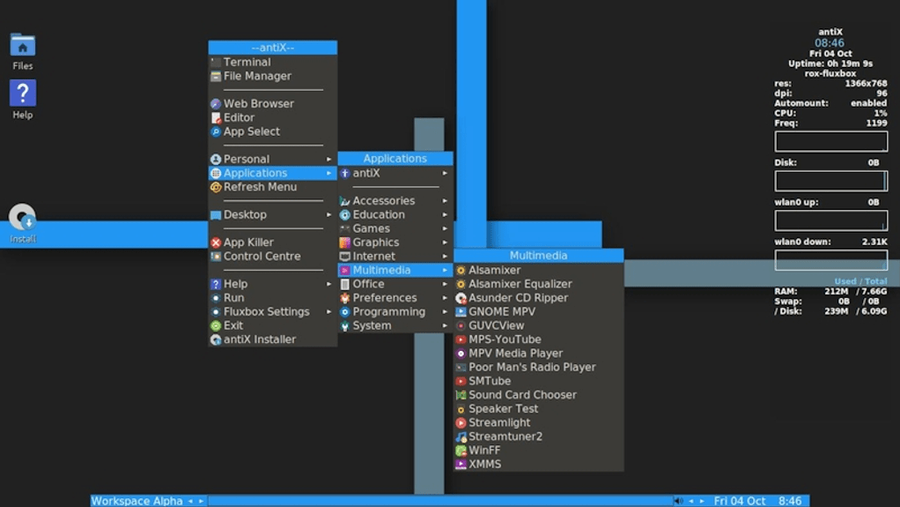Click the green Exit icon
The height and width of the screenshot is (507, 900).
(216, 326)
